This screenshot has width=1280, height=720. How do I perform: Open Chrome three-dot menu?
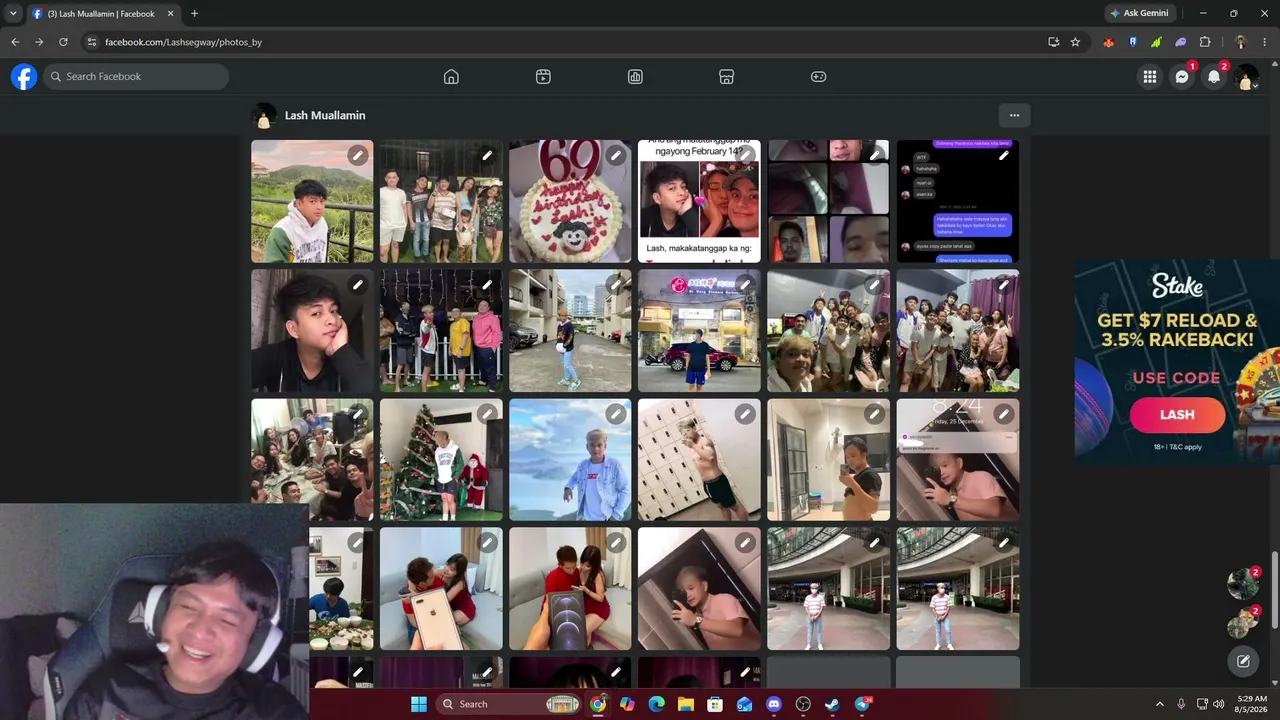1265,42
